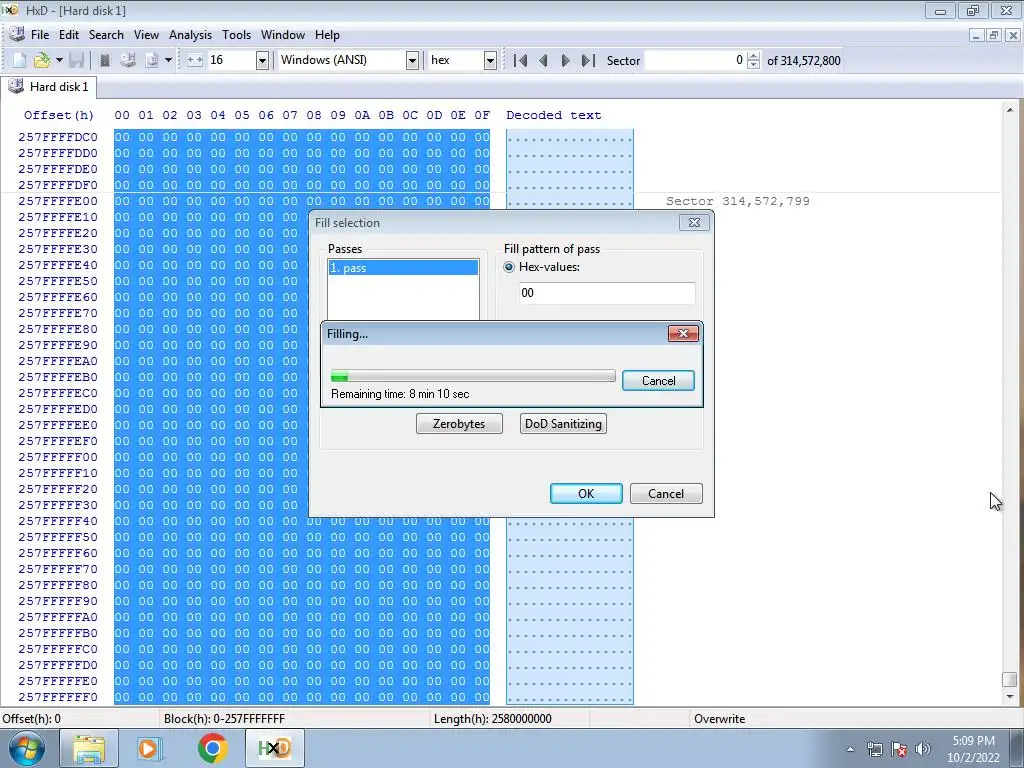Click the bytes-per-row width icon
1024x768 pixels.
coord(195,60)
